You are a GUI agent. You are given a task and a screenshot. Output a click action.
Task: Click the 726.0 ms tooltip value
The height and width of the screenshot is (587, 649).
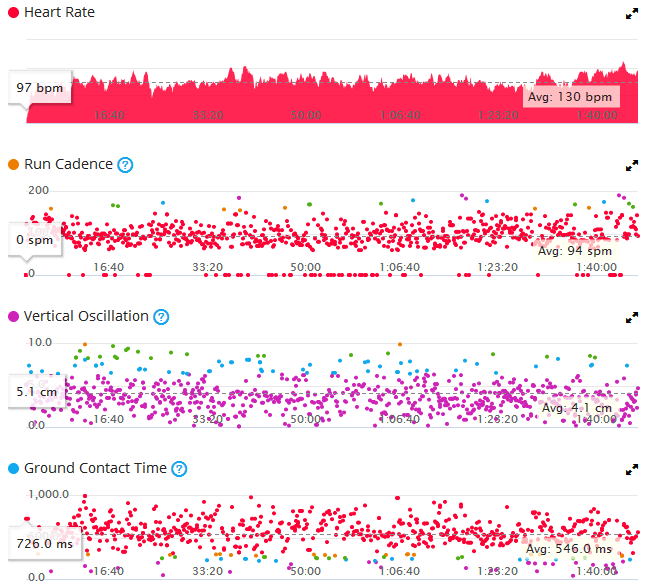[x=44, y=544]
